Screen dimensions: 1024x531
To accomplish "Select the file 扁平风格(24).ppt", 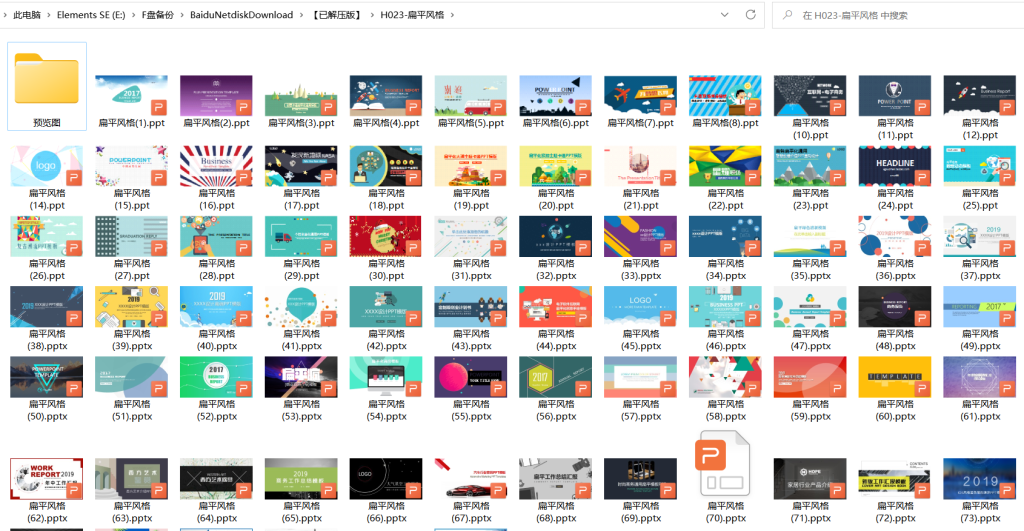I will click(894, 165).
